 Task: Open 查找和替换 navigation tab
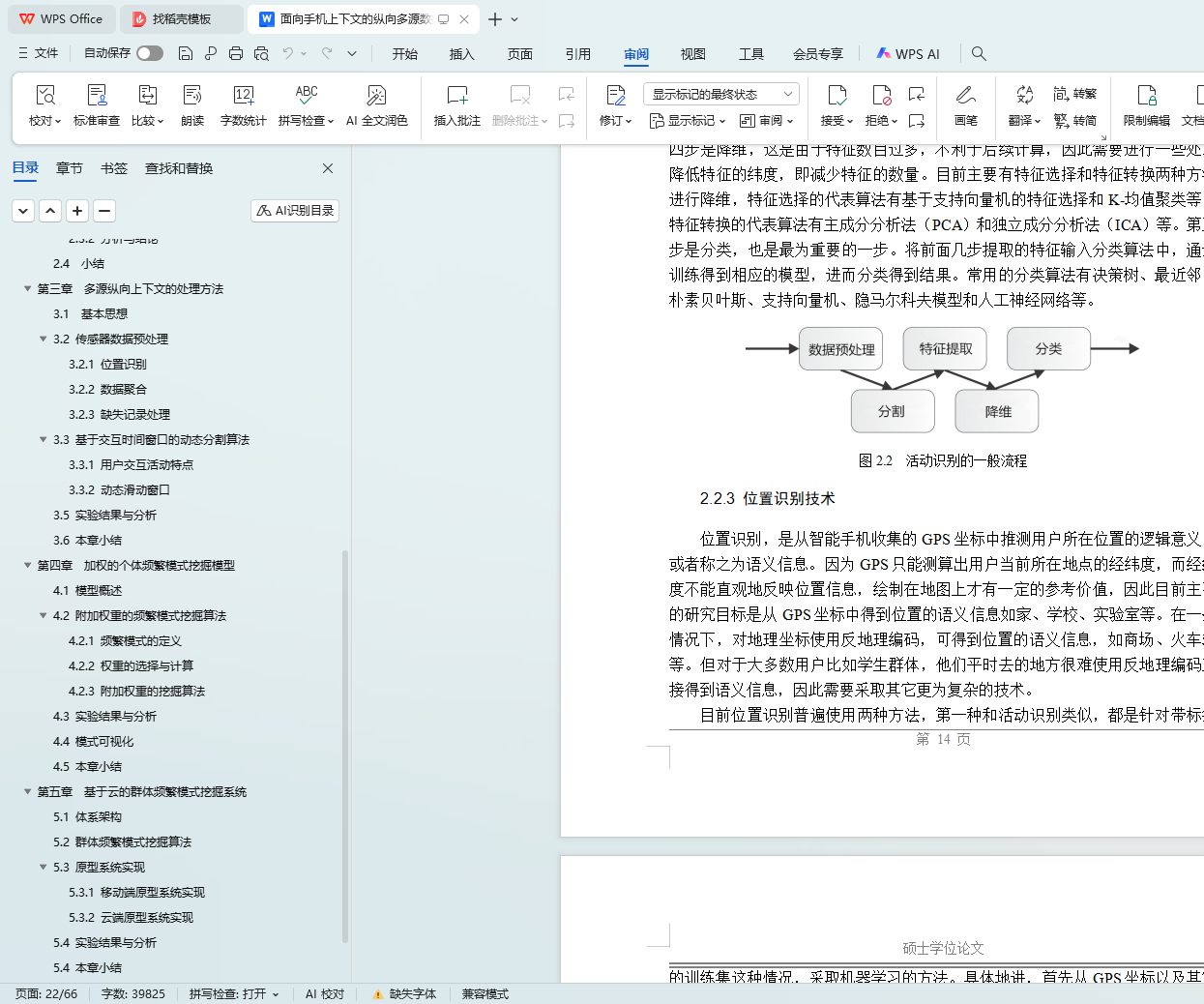click(x=179, y=168)
